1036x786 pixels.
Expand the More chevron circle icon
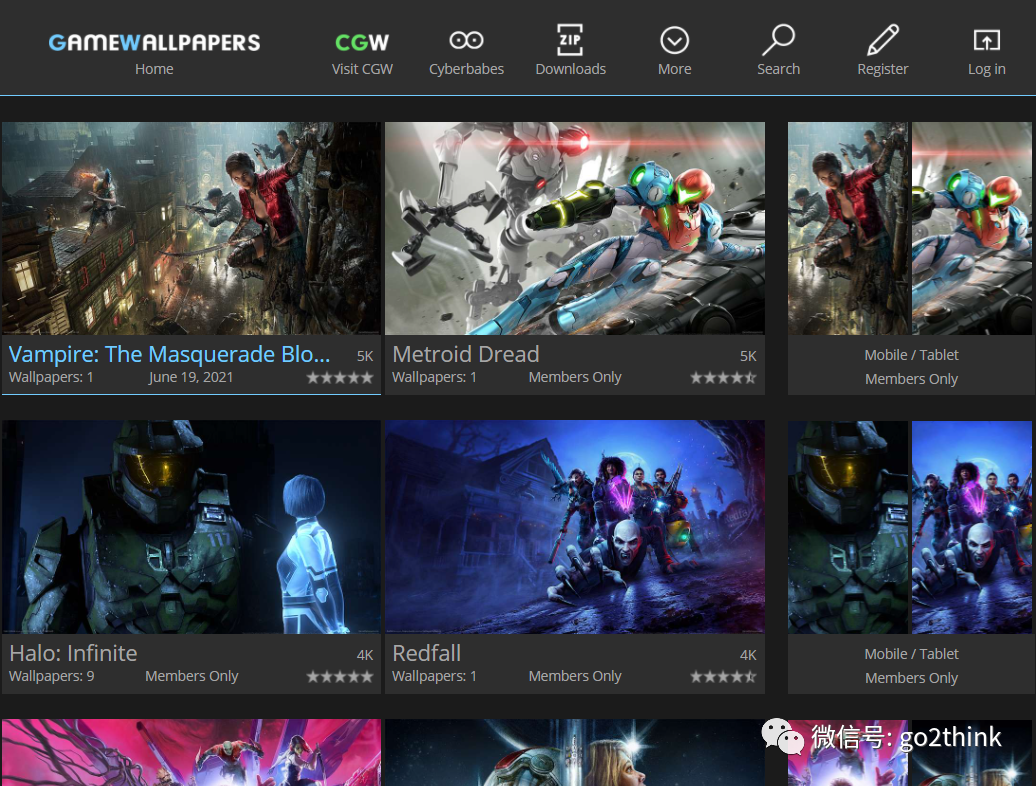pyautogui.click(x=675, y=40)
